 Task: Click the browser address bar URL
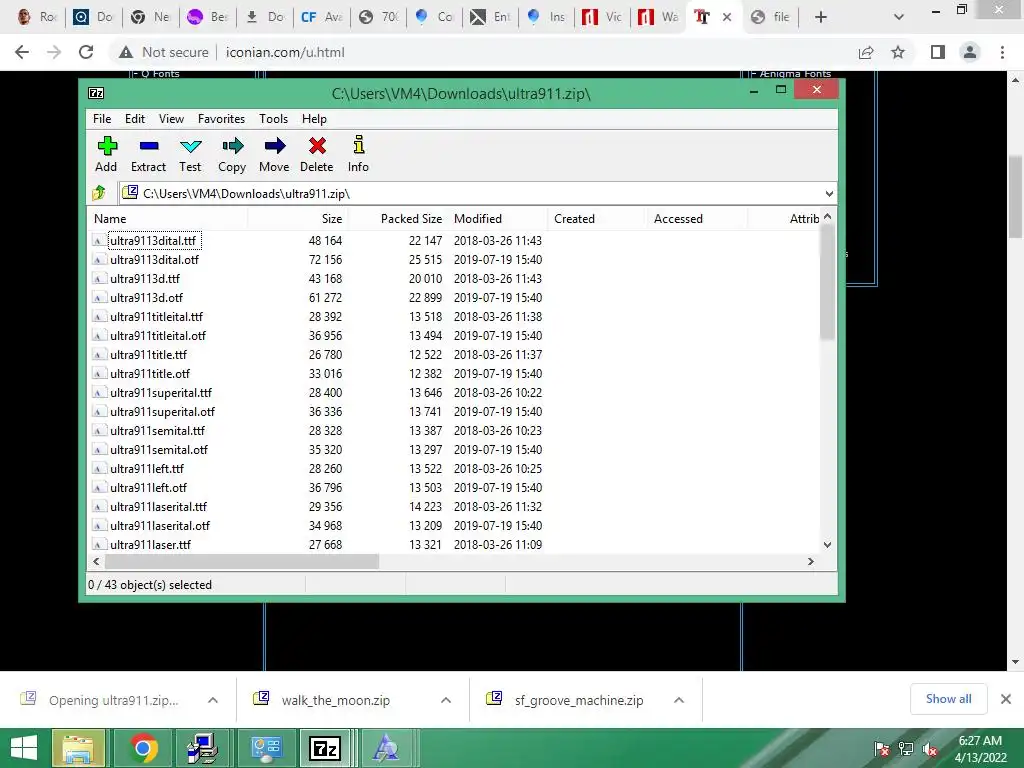285,52
